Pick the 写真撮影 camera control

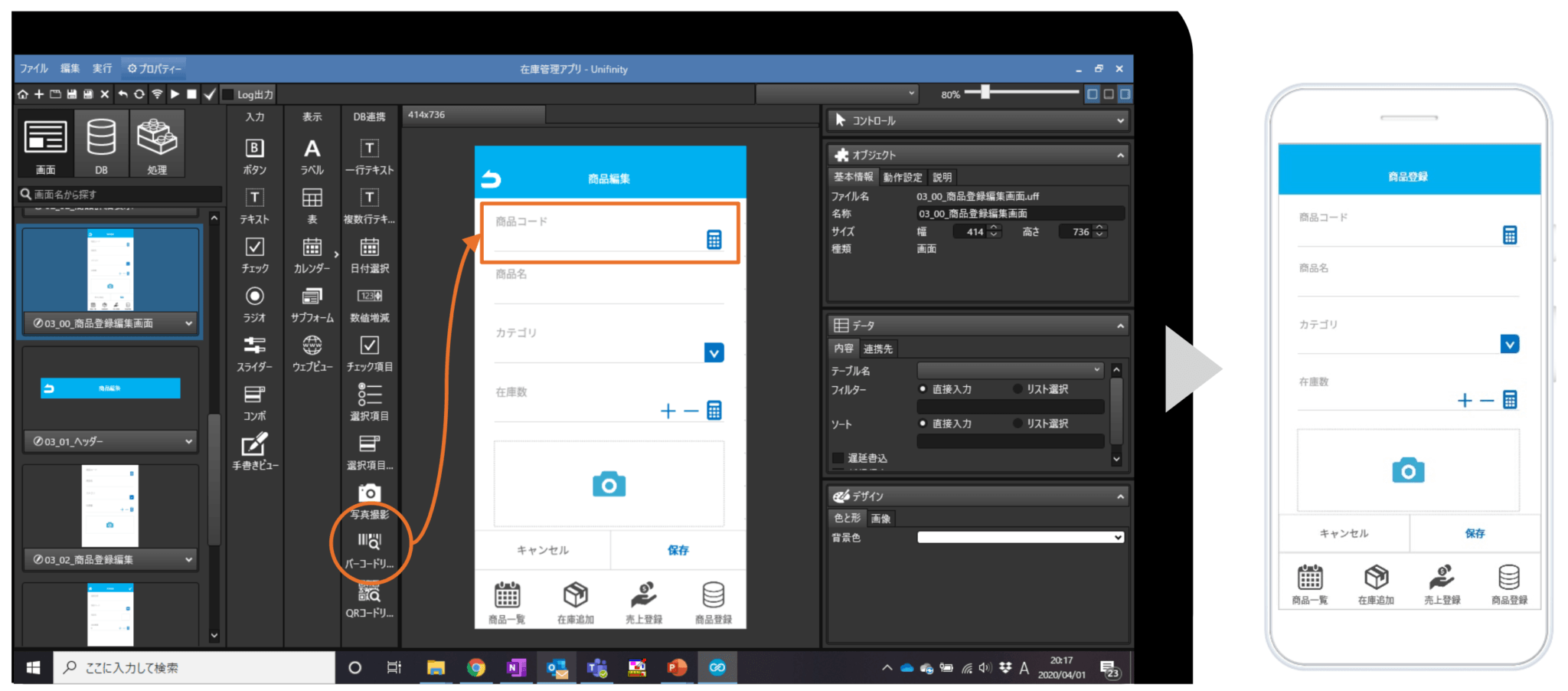[369, 501]
